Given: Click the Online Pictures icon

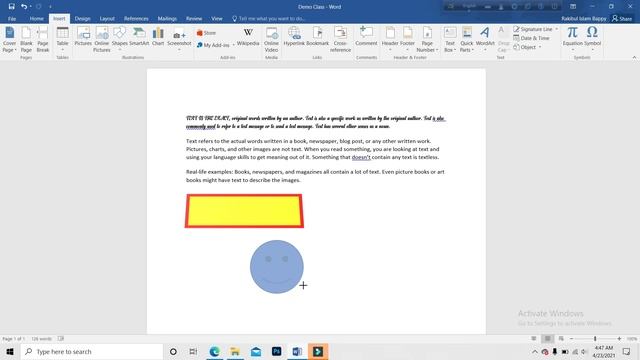Looking at the screenshot, I should pos(102,40).
